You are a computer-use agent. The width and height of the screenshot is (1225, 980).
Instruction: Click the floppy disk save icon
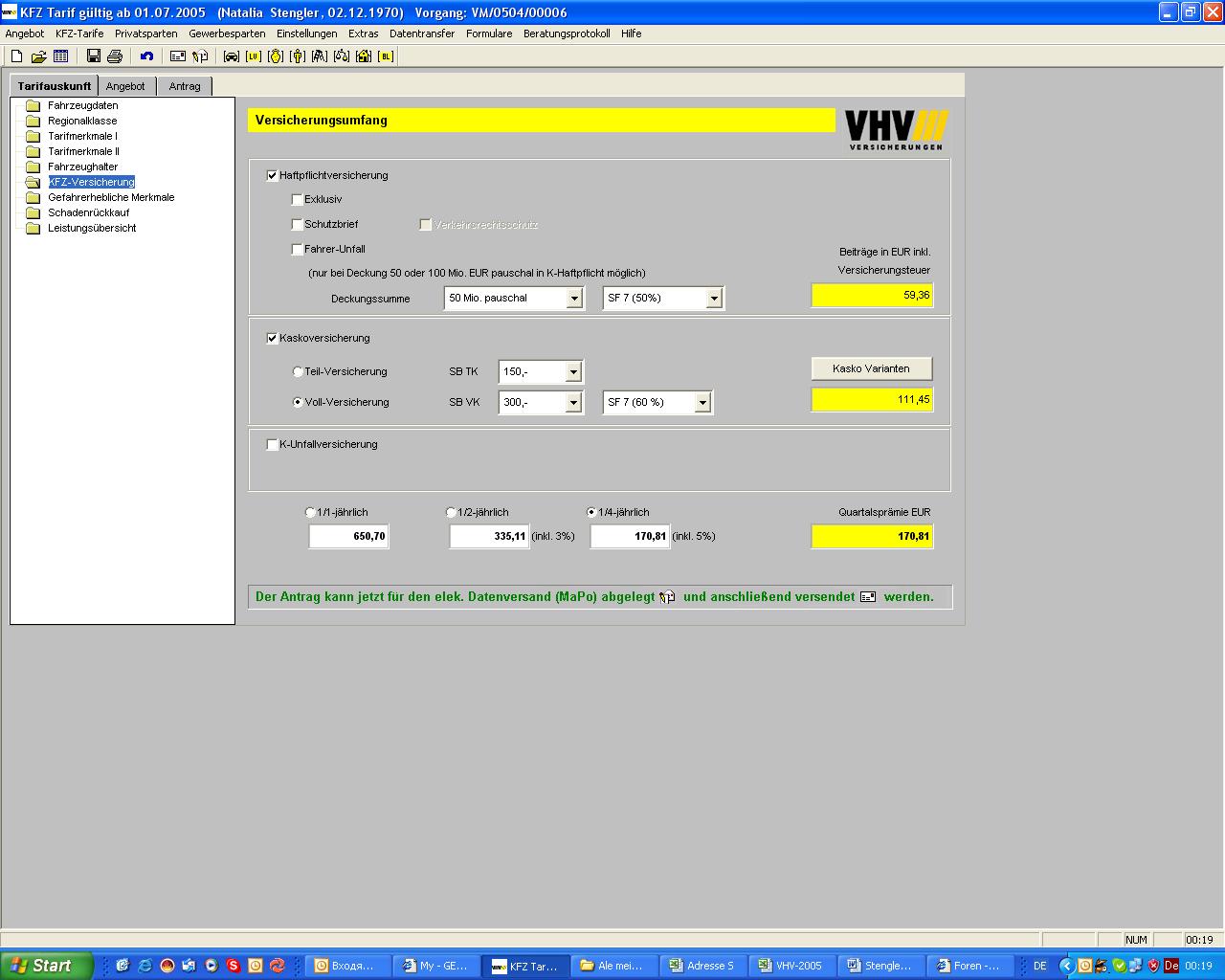tap(94, 56)
